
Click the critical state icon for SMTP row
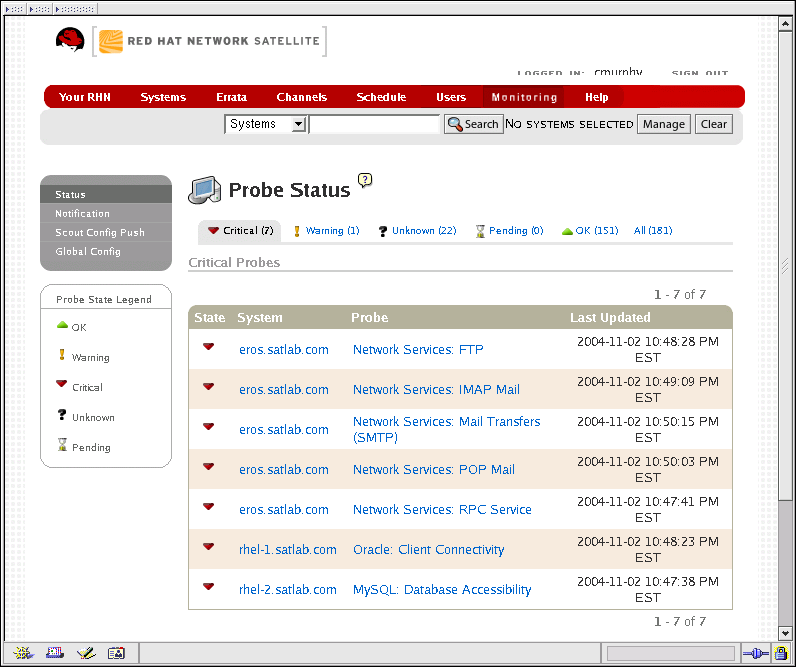[208, 426]
